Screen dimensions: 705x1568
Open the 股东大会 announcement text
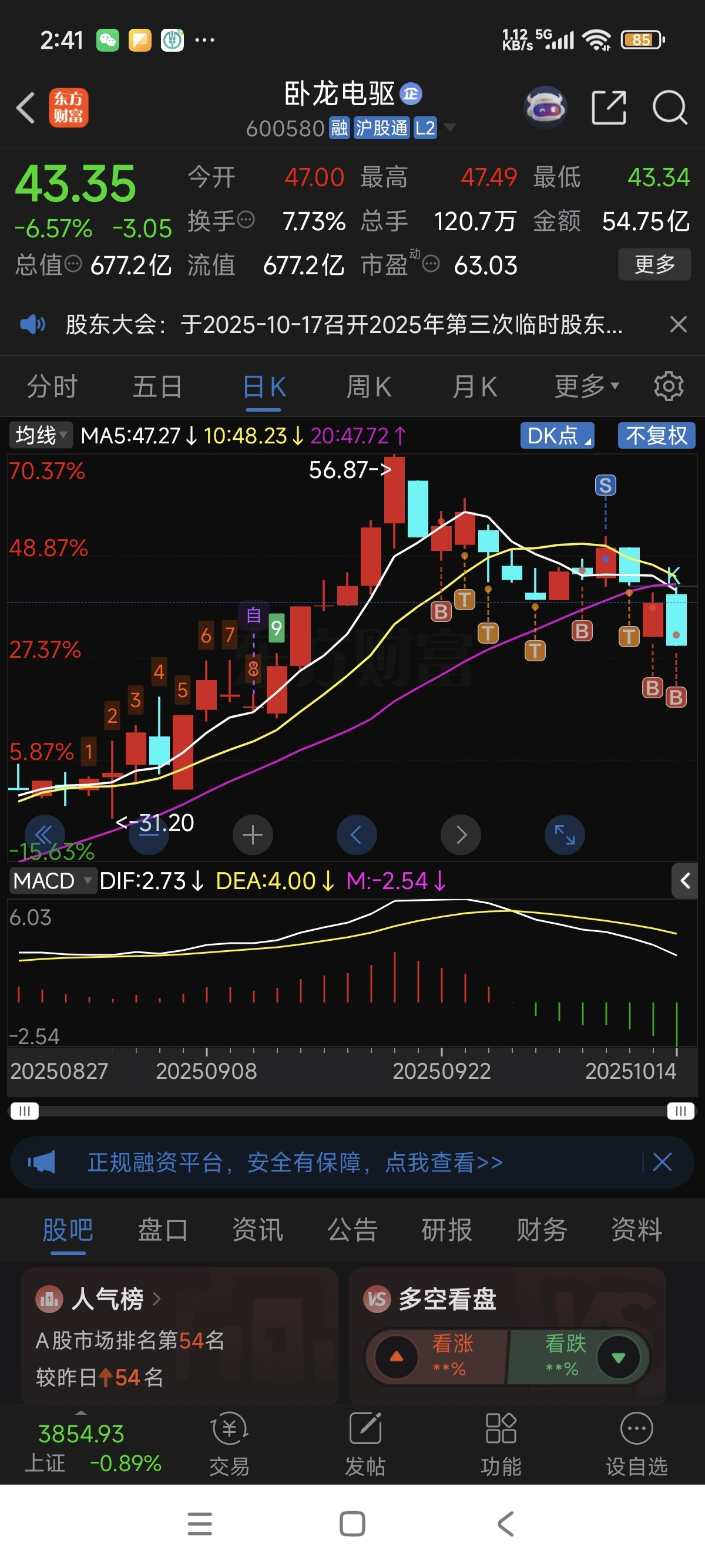coord(344,324)
